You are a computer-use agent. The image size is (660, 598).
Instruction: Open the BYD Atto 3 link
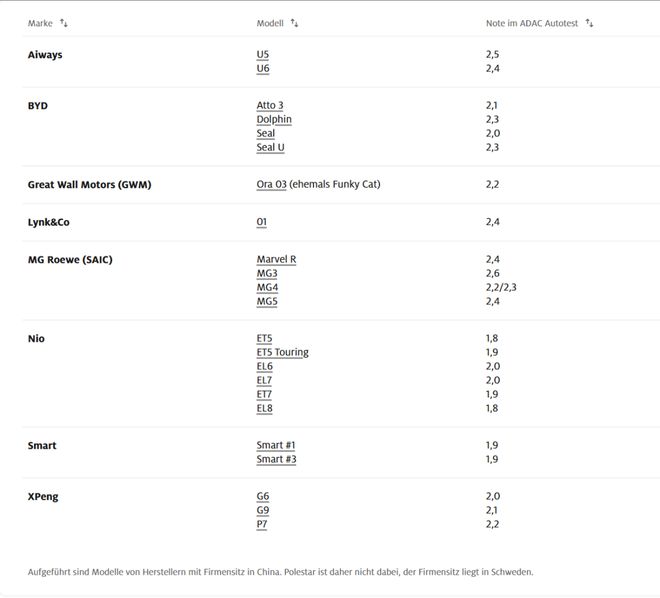[x=270, y=106]
